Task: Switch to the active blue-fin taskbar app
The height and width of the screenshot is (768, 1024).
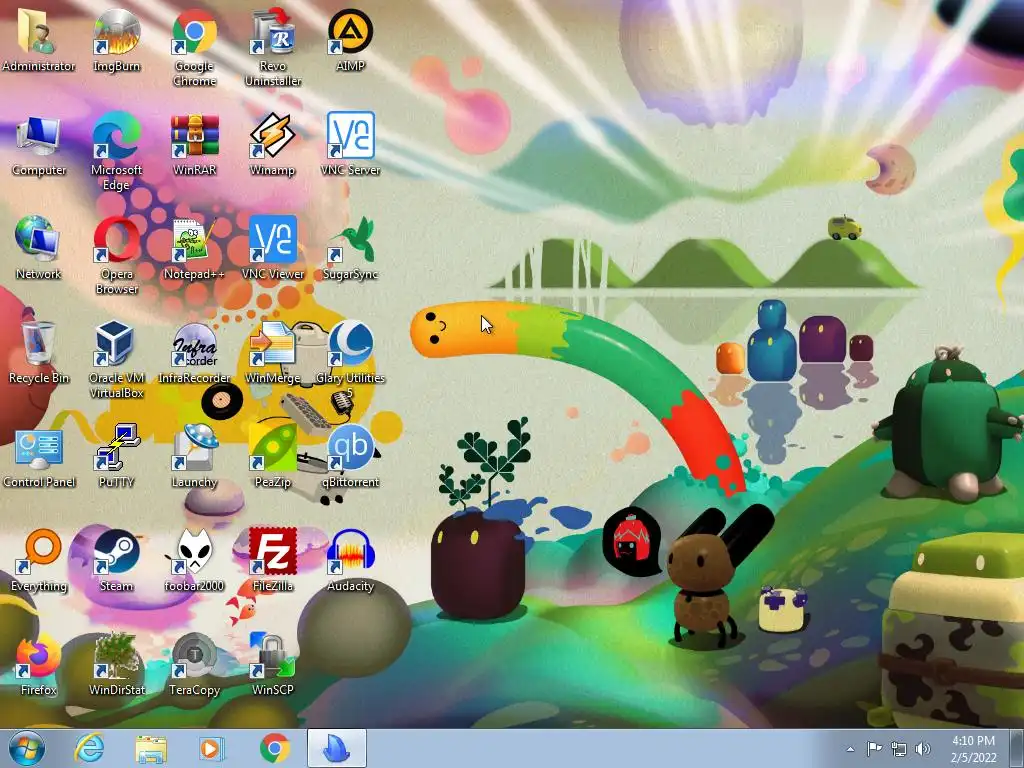Action: 336,748
